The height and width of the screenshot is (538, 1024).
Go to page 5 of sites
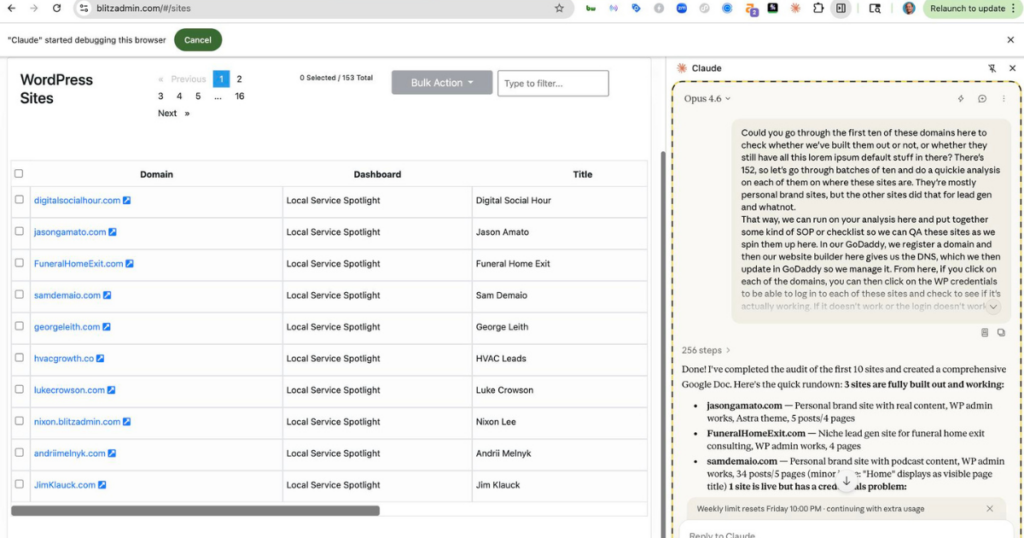198,96
